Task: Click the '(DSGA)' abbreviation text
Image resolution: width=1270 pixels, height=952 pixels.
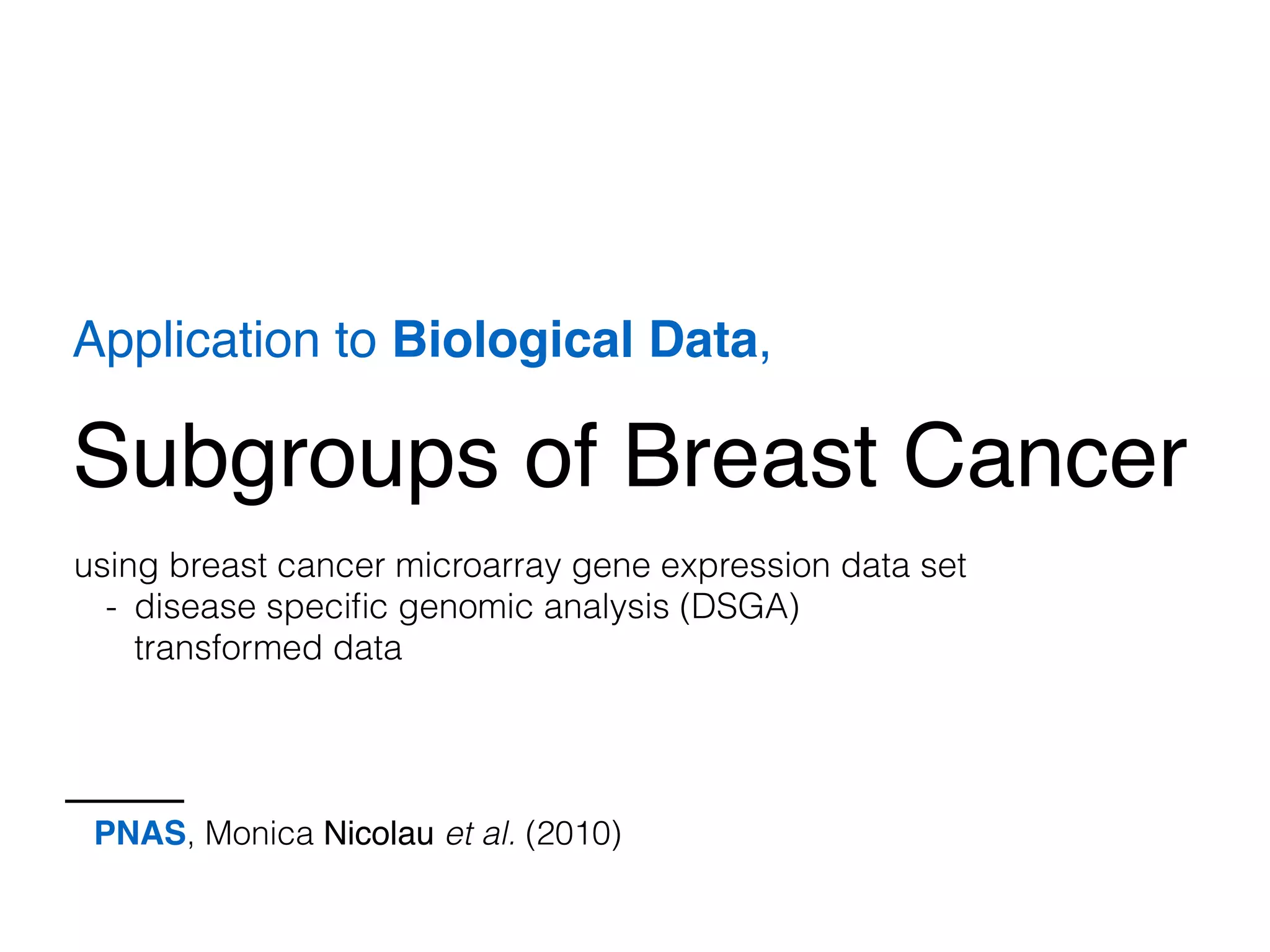Action: [739, 607]
